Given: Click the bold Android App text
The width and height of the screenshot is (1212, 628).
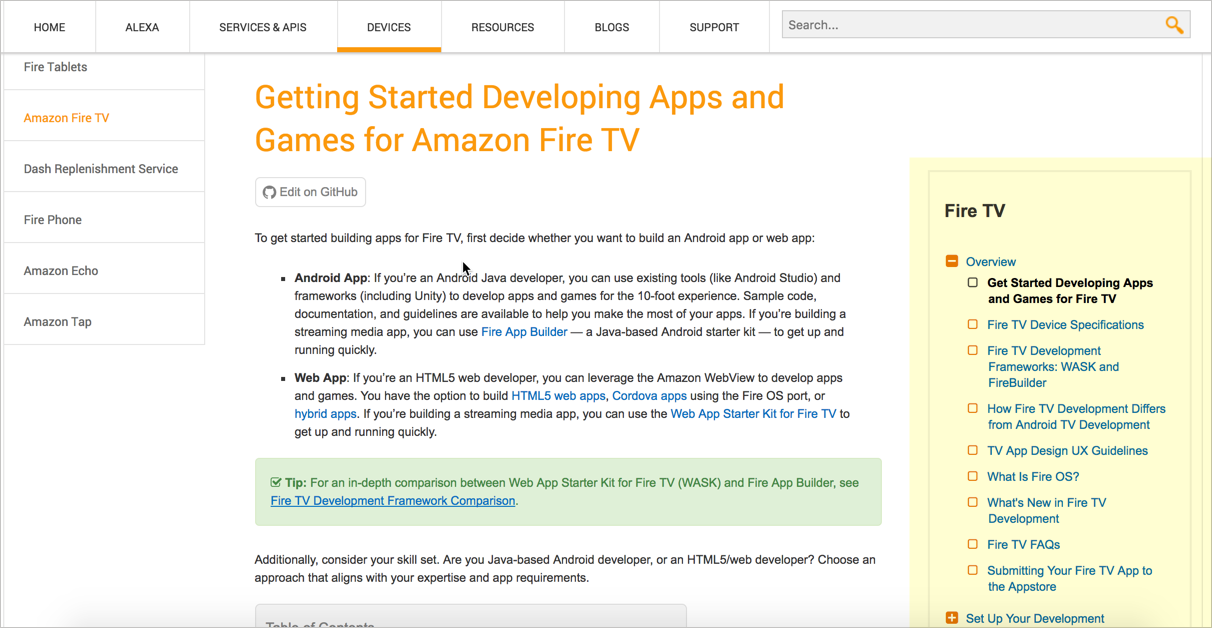Looking at the screenshot, I should [331, 278].
